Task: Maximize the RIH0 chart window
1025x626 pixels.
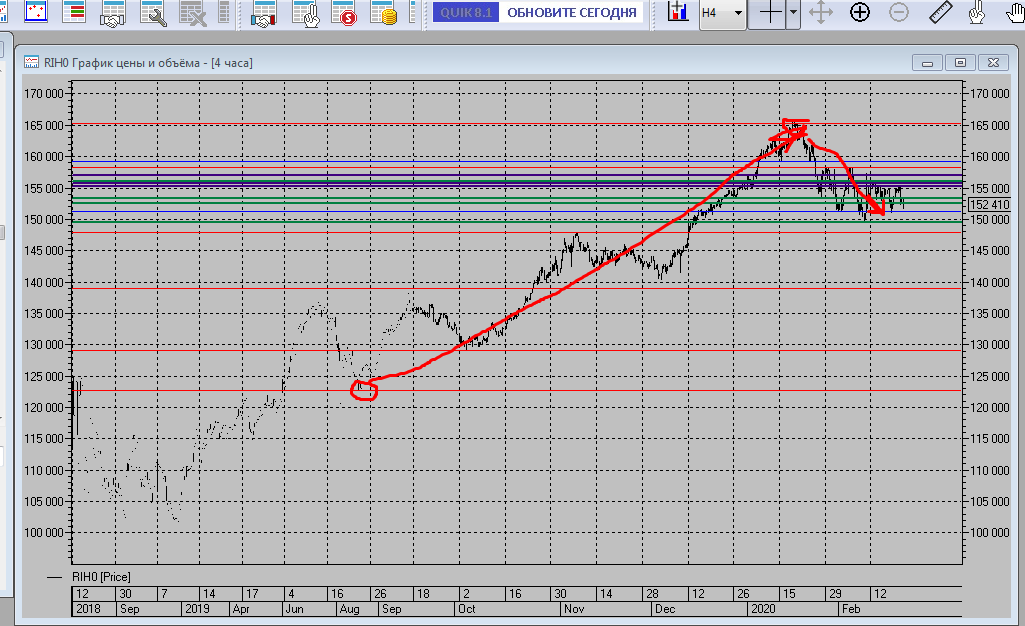Action: click(x=960, y=63)
